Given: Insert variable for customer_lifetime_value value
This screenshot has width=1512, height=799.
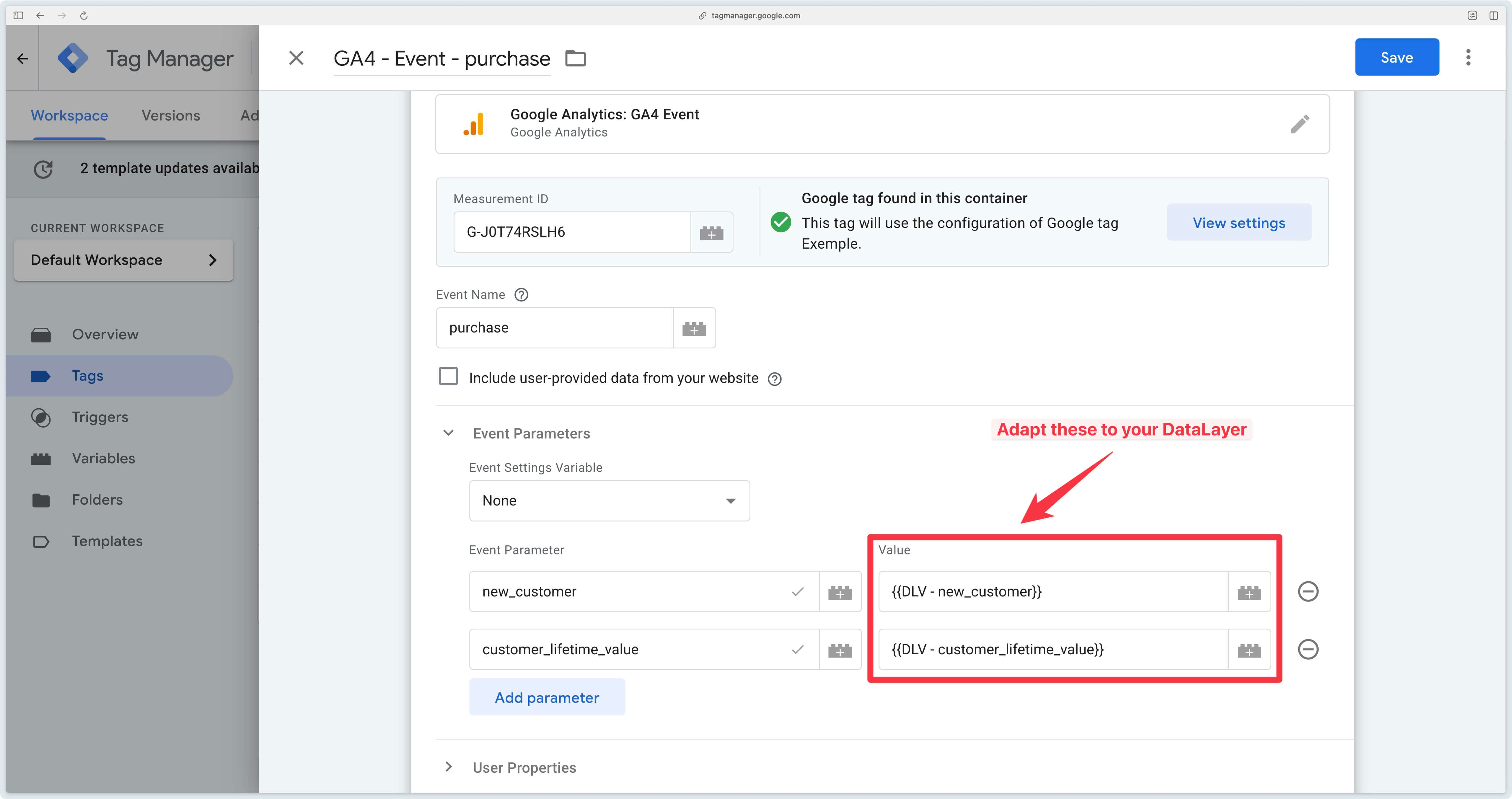Looking at the screenshot, I should (x=1249, y=650).
